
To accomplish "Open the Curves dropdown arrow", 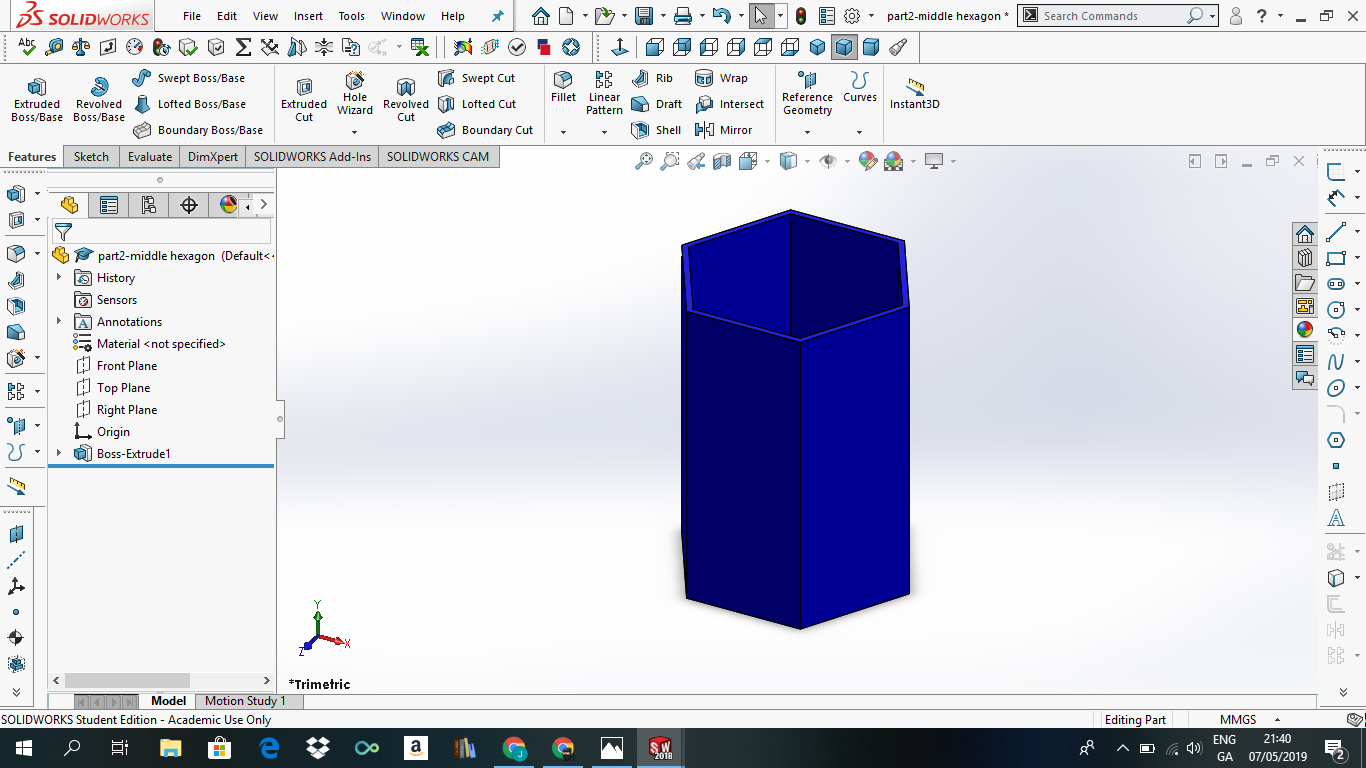I will click(x=860, y=132).
